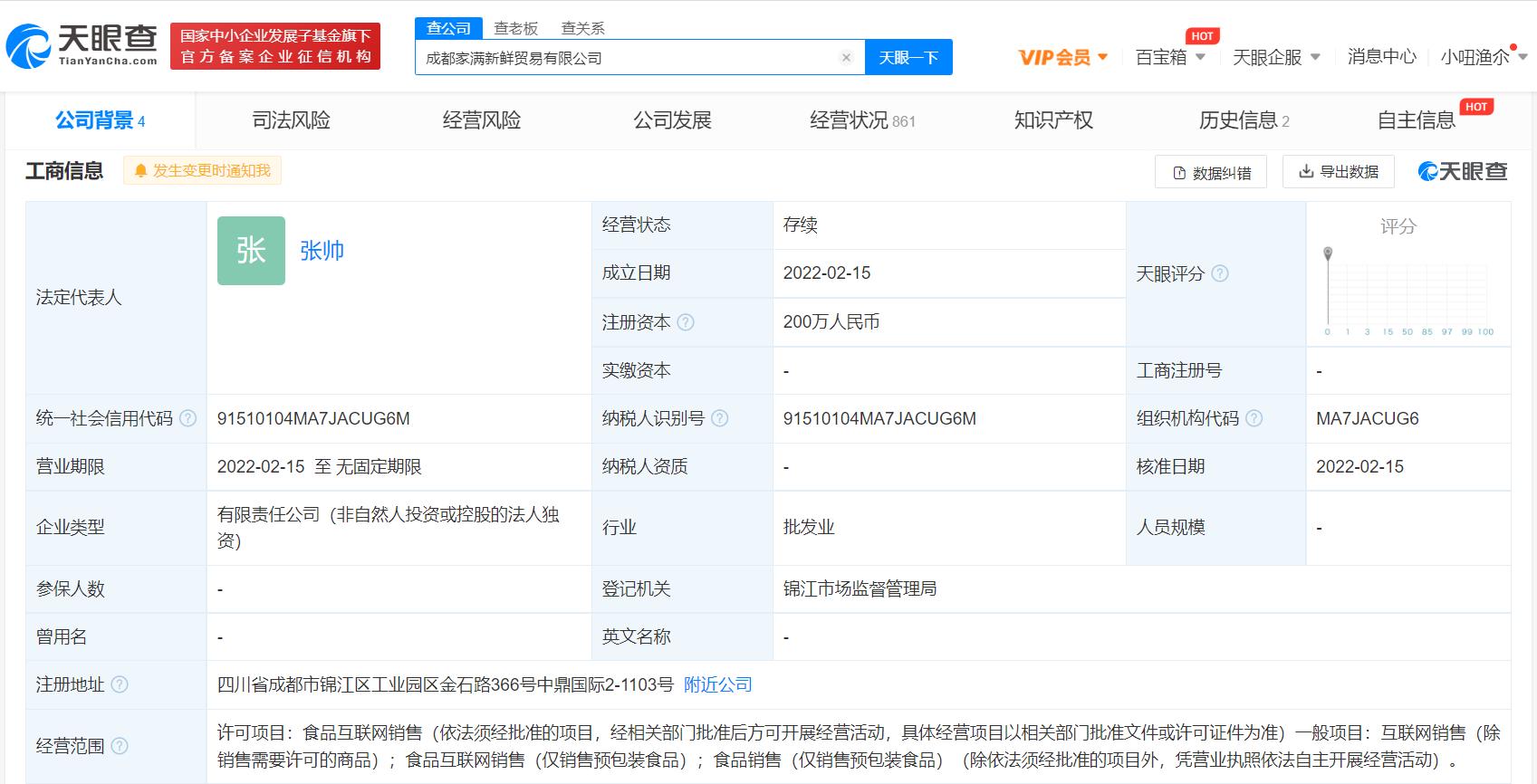Switch to the 查关系 search tab

pyautogui.click(x=583, y=28)
